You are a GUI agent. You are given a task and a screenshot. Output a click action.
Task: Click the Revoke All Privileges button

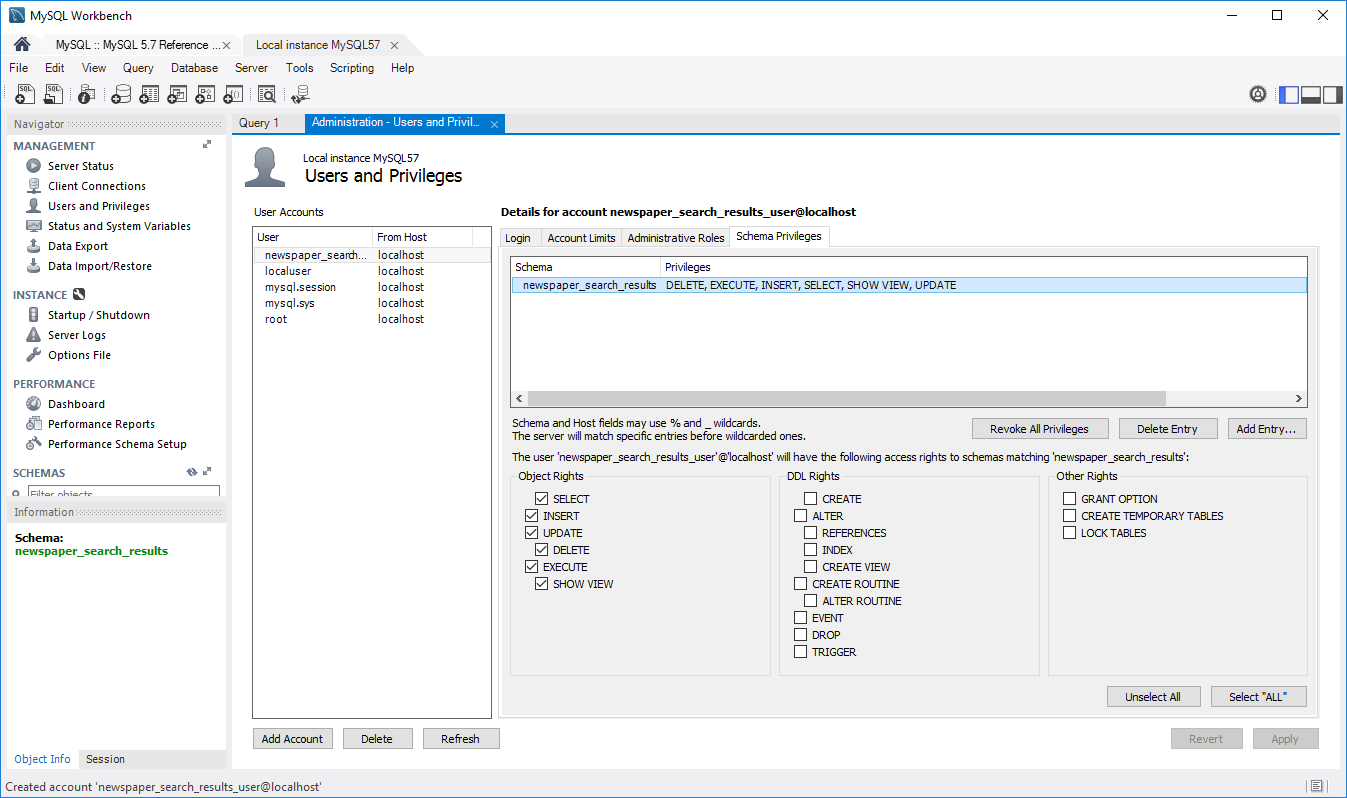(1040, 428)
